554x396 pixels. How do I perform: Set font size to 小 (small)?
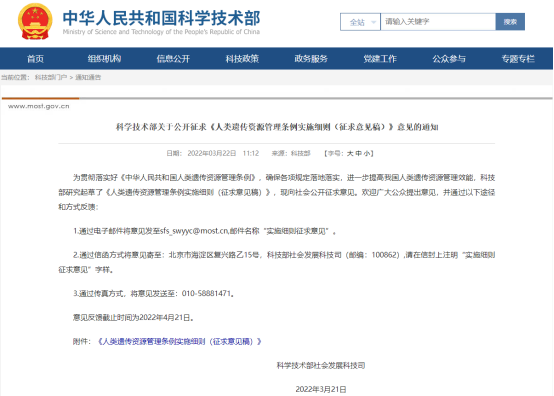(x=367, y=153)
